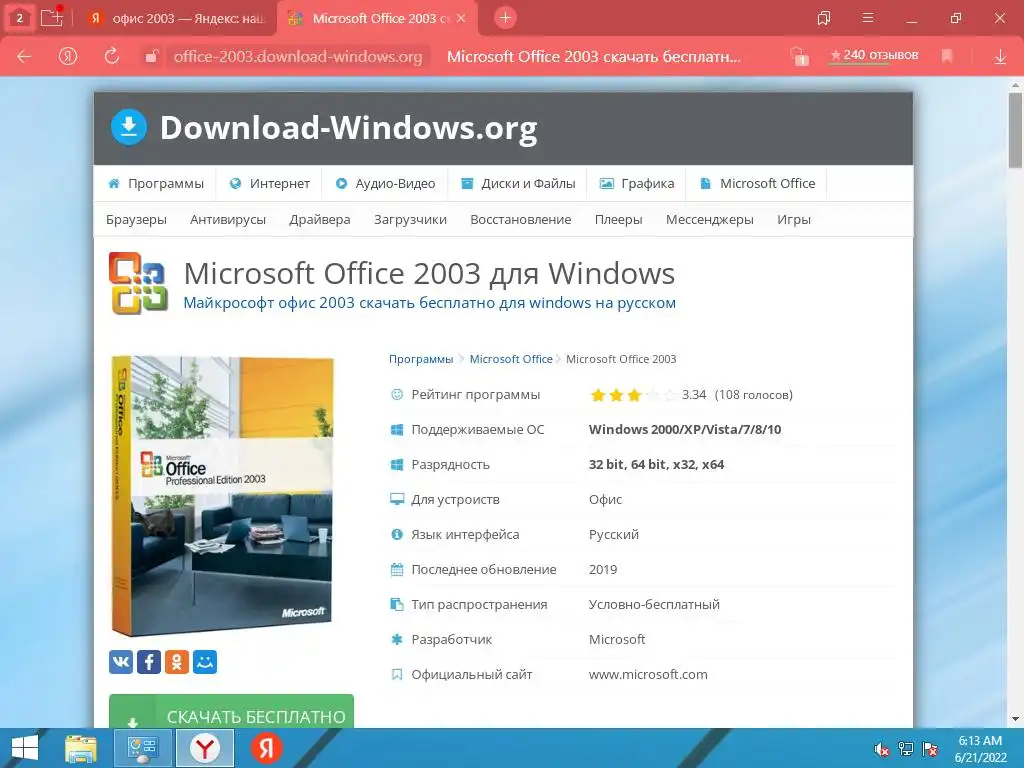Go to Плееры subcategory

(x=618, y=219)
